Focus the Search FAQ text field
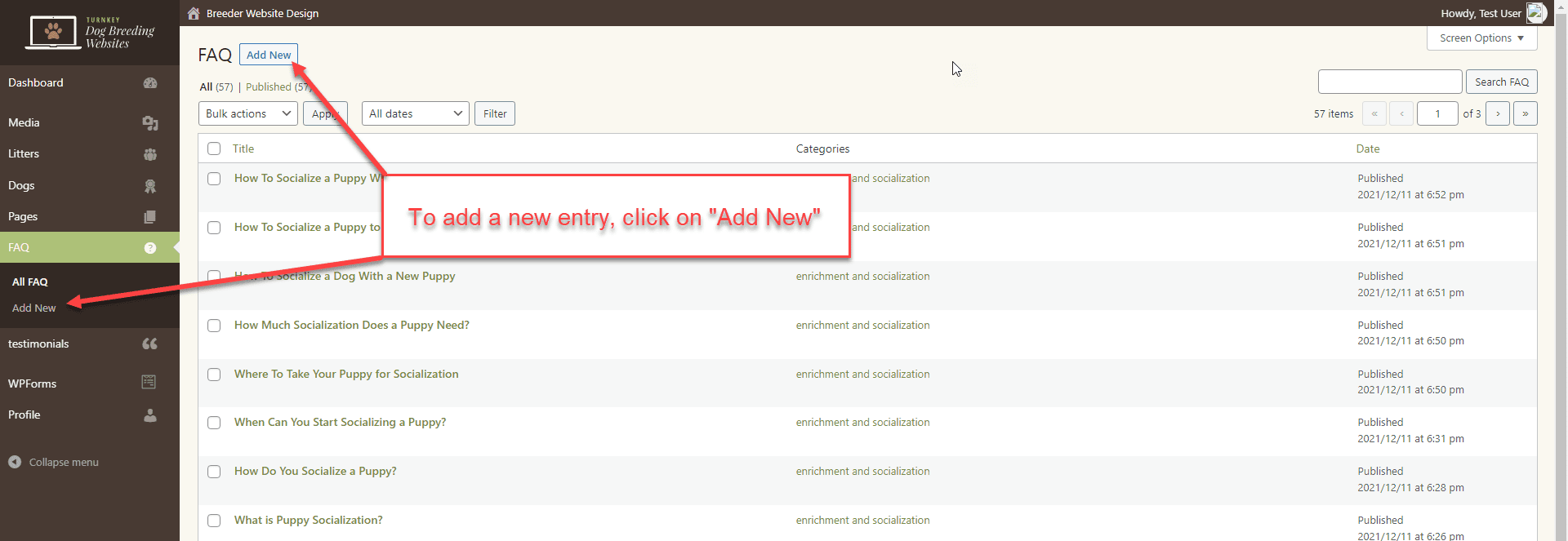This screenshot has height=541, width=1568. [x=1390, y=82]
